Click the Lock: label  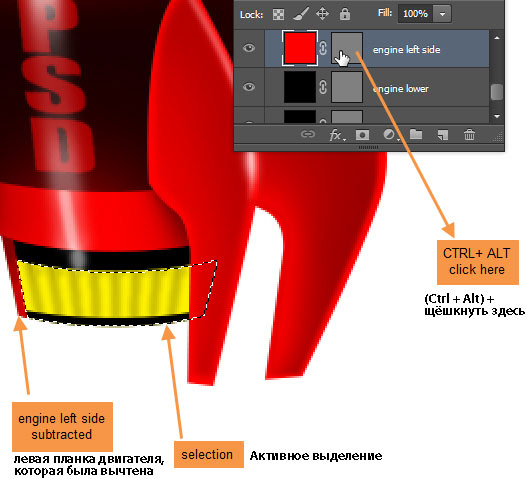pyautogui.click(x=251, y=14)
